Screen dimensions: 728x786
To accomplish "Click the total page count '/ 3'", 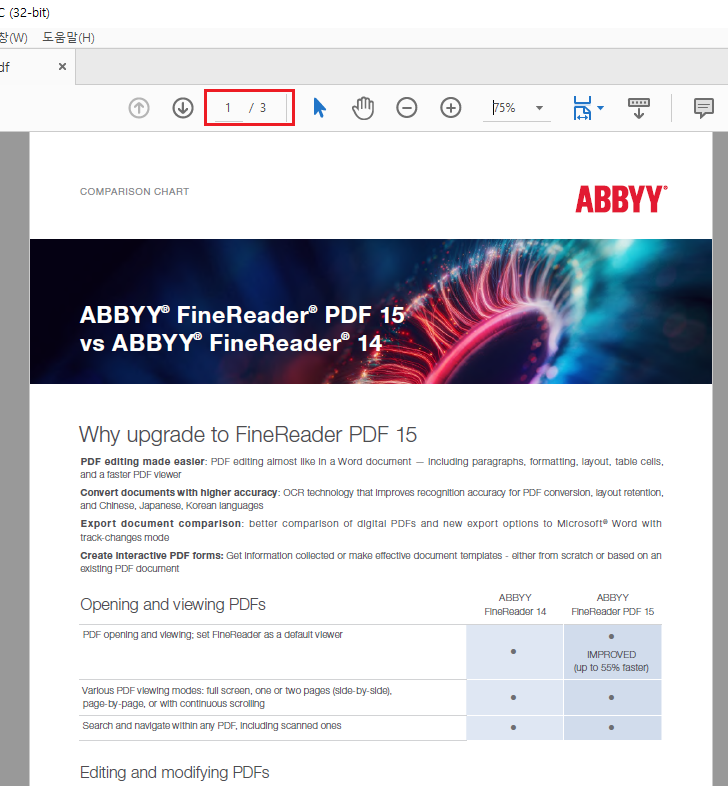I will click(258, 108).
